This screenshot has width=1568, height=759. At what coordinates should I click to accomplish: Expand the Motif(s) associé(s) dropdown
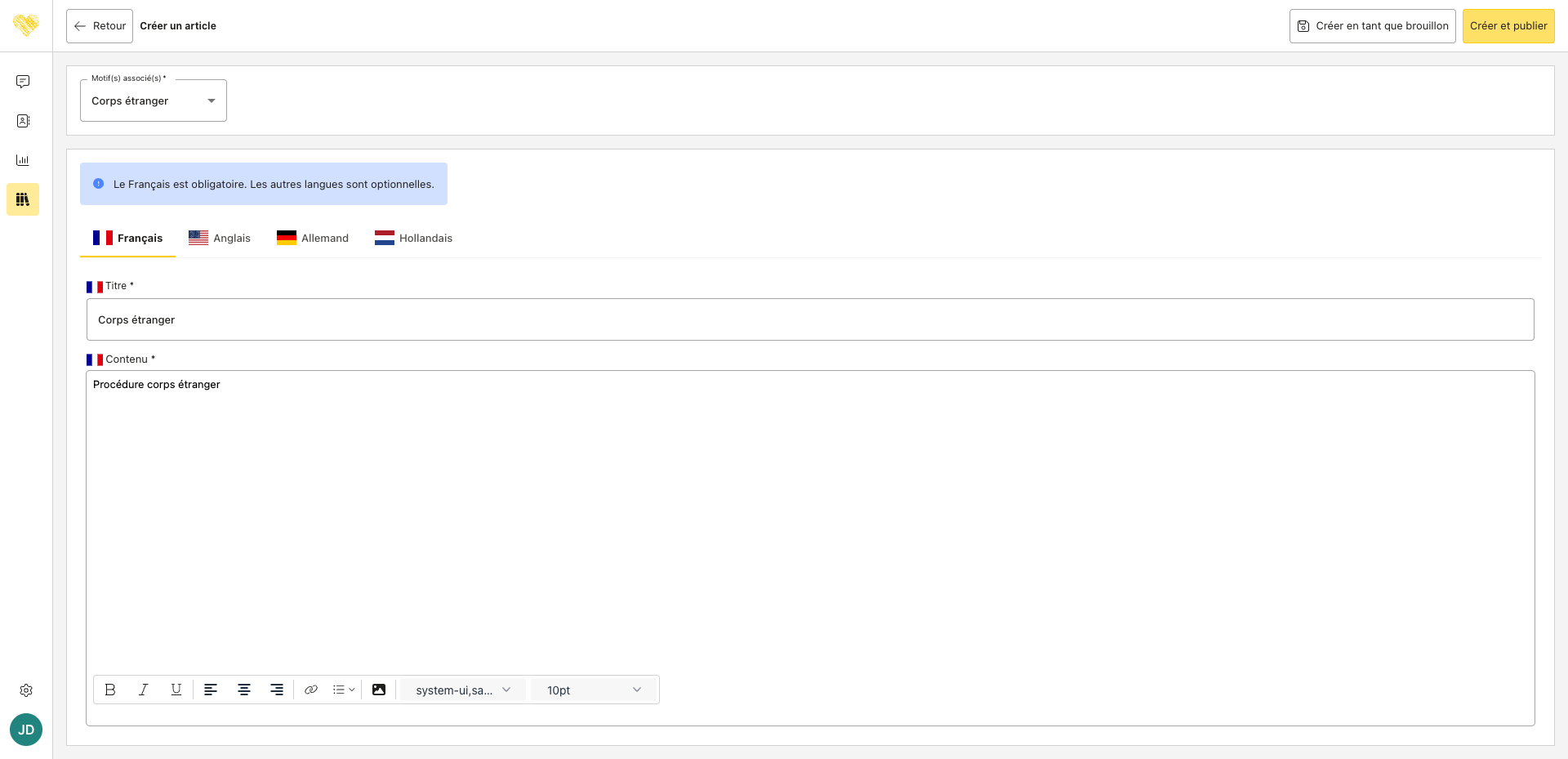pos(154,100)
